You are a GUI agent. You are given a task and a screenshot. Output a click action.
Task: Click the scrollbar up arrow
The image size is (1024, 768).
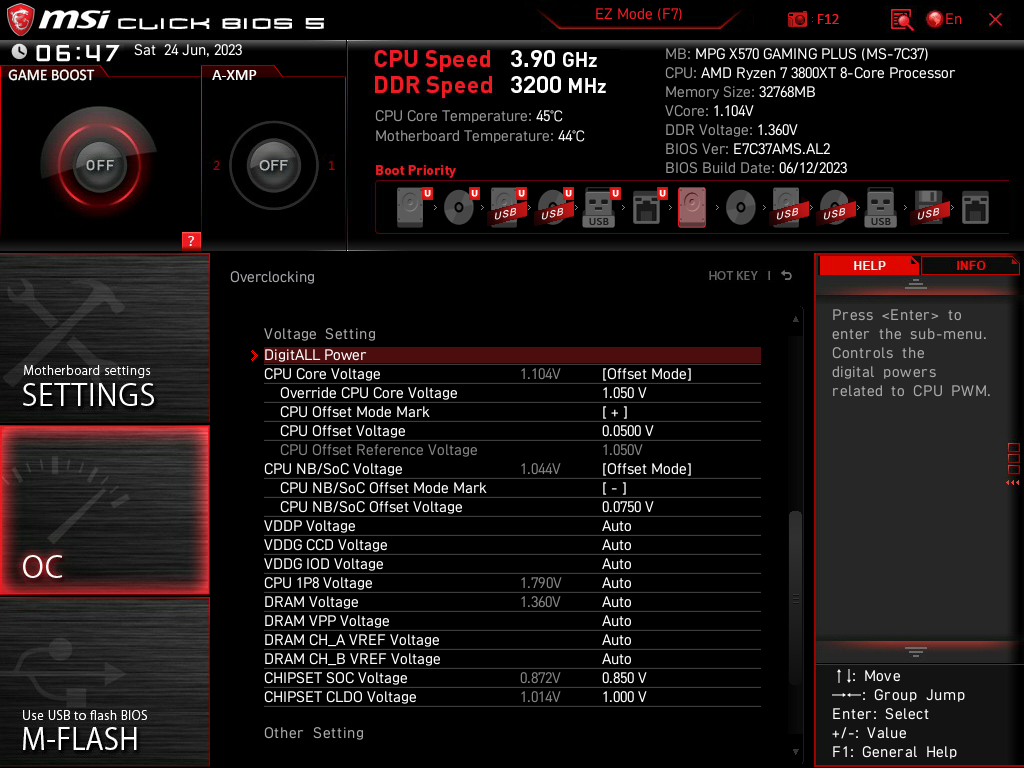[795, 319]
